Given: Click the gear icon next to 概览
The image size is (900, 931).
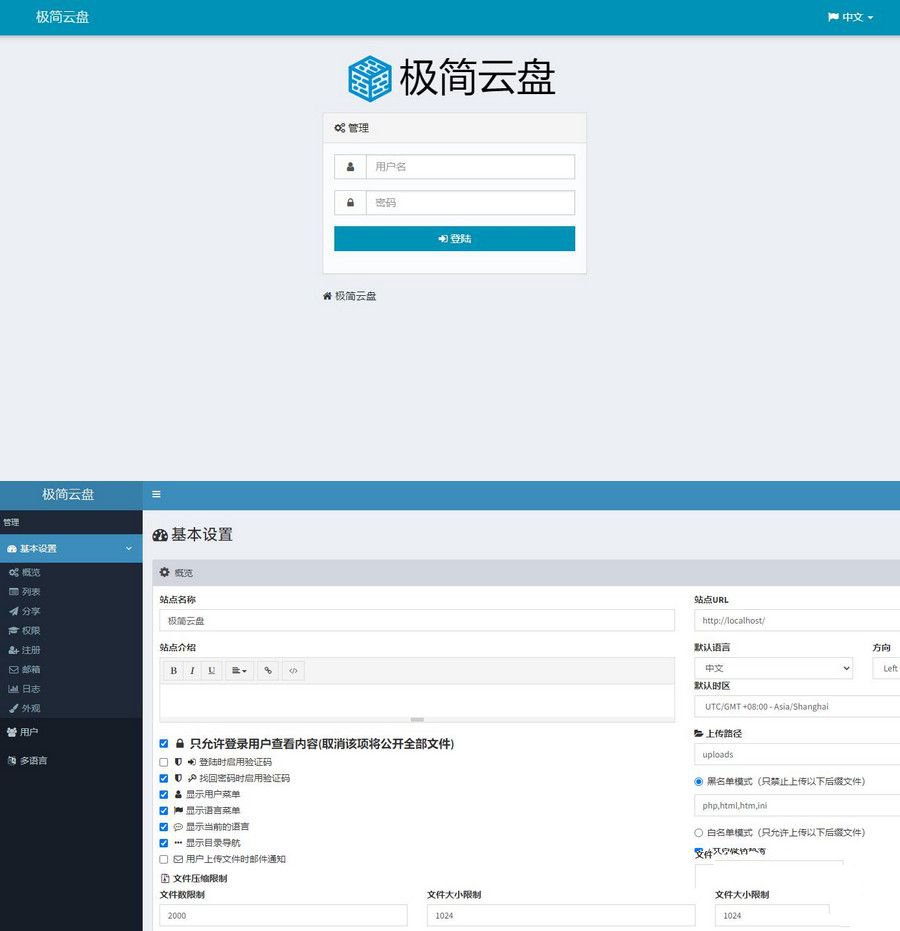Looking at the screenshot, I should click(x=165, y=572).
